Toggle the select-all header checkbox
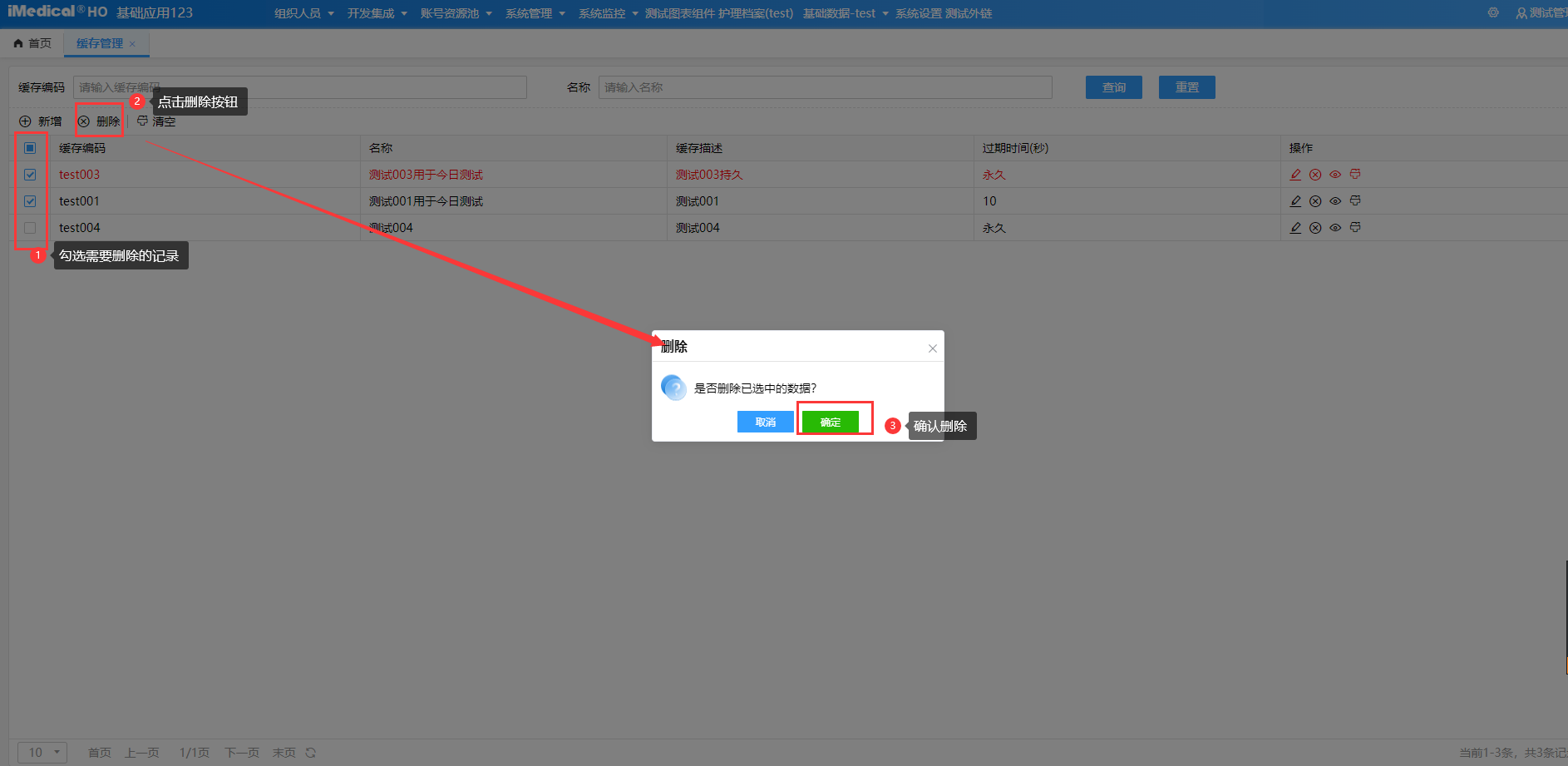The width and height of the screenshot is (1568, 766). (x=30, y=148)
